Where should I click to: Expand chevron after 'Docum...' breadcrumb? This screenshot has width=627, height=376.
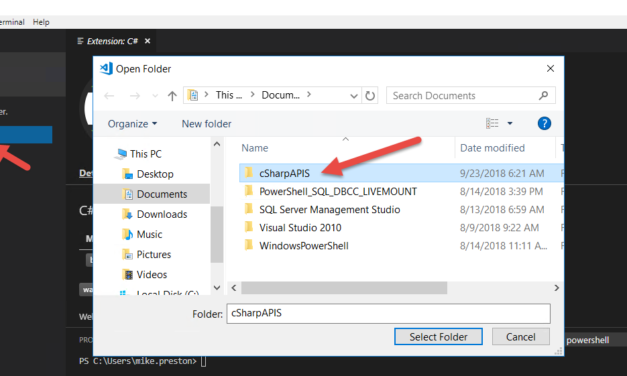pyautogui.click(x=309, y=94)
